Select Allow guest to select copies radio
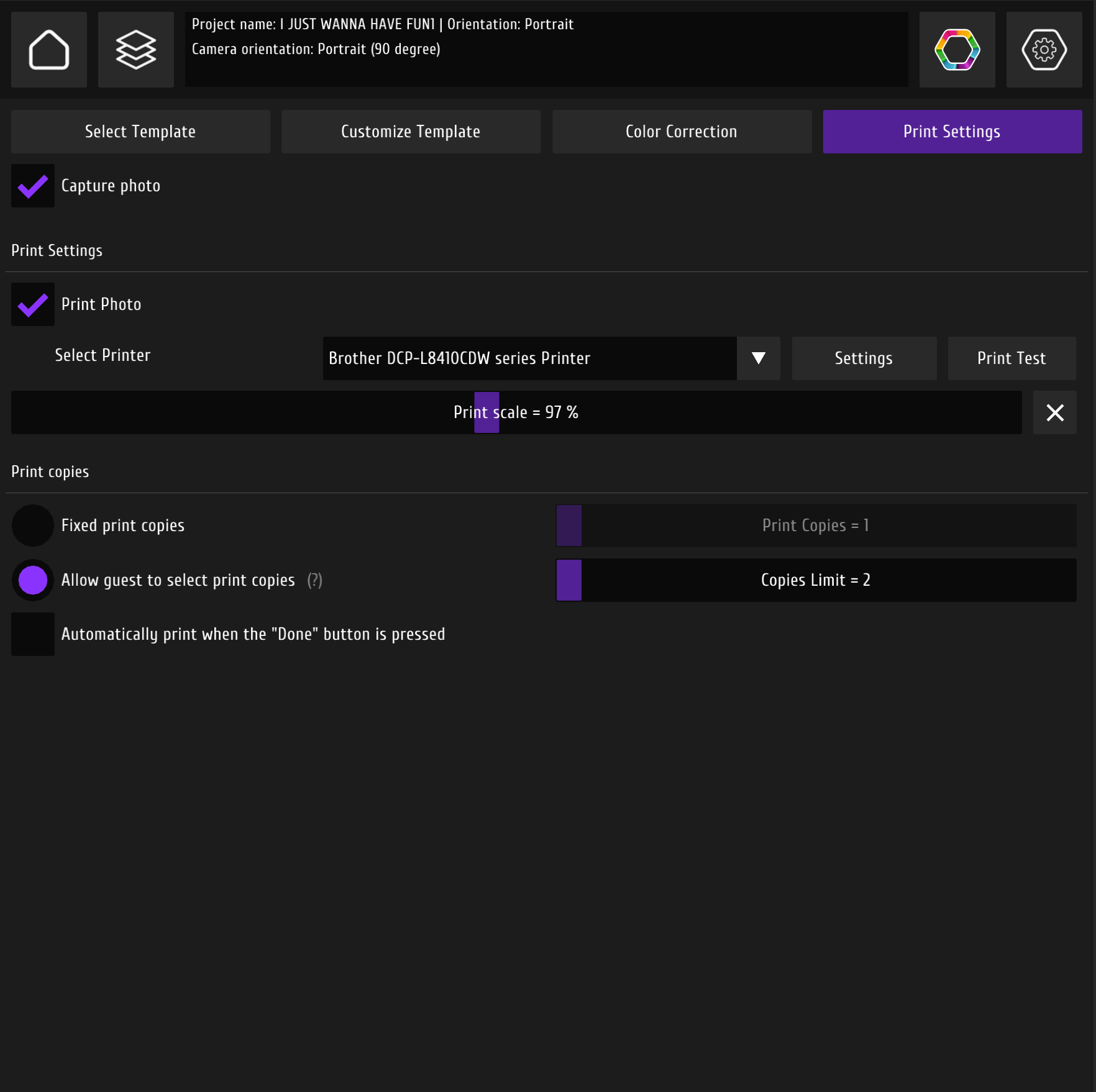This screenshot has height=1092, width=1096. click(33, 580)
